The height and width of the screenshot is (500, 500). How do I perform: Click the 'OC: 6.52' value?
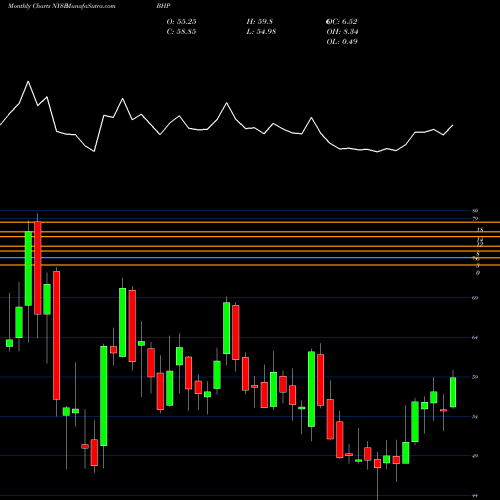342,22
